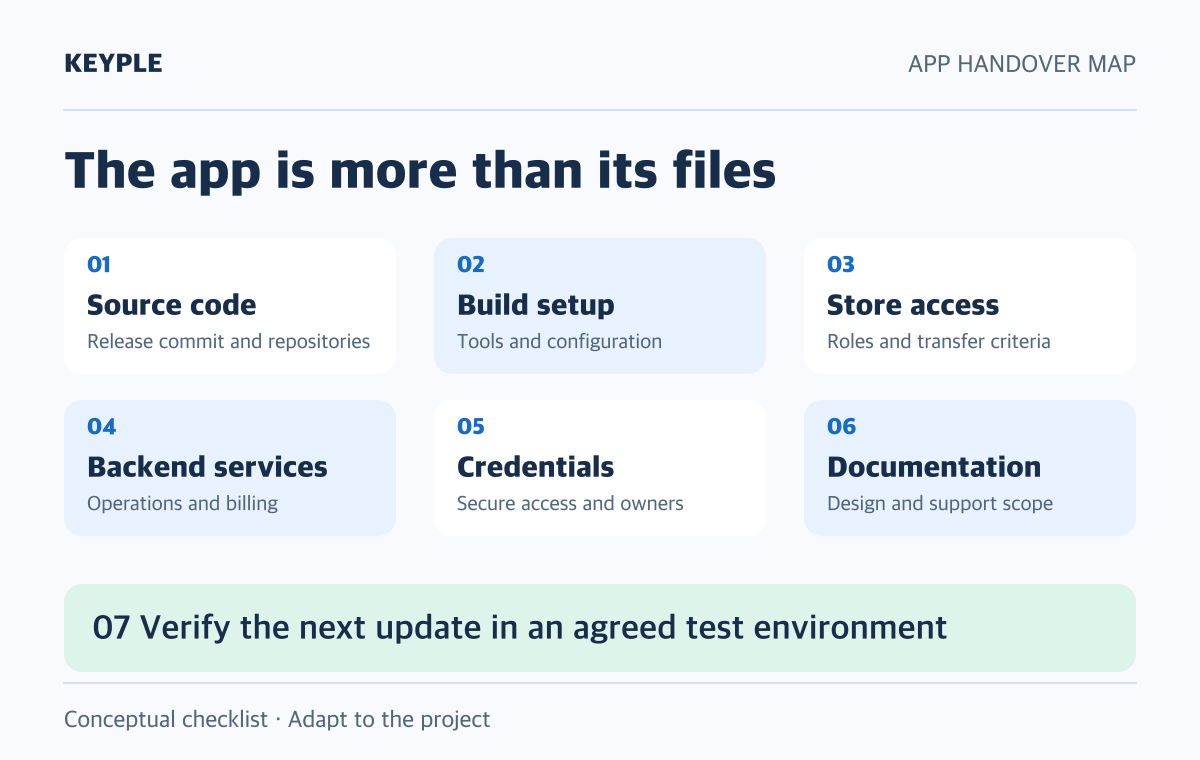
Task: Click the headline "The app is more than its files"
Action: click(x=420, y=170)
